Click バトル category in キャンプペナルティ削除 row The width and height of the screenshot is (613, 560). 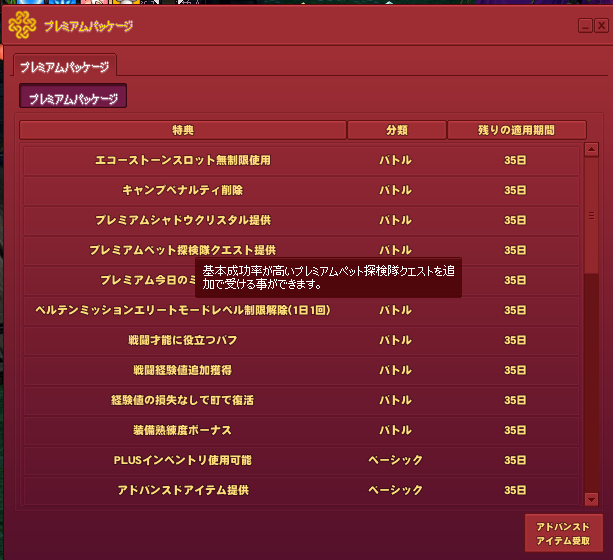(395, 190)
